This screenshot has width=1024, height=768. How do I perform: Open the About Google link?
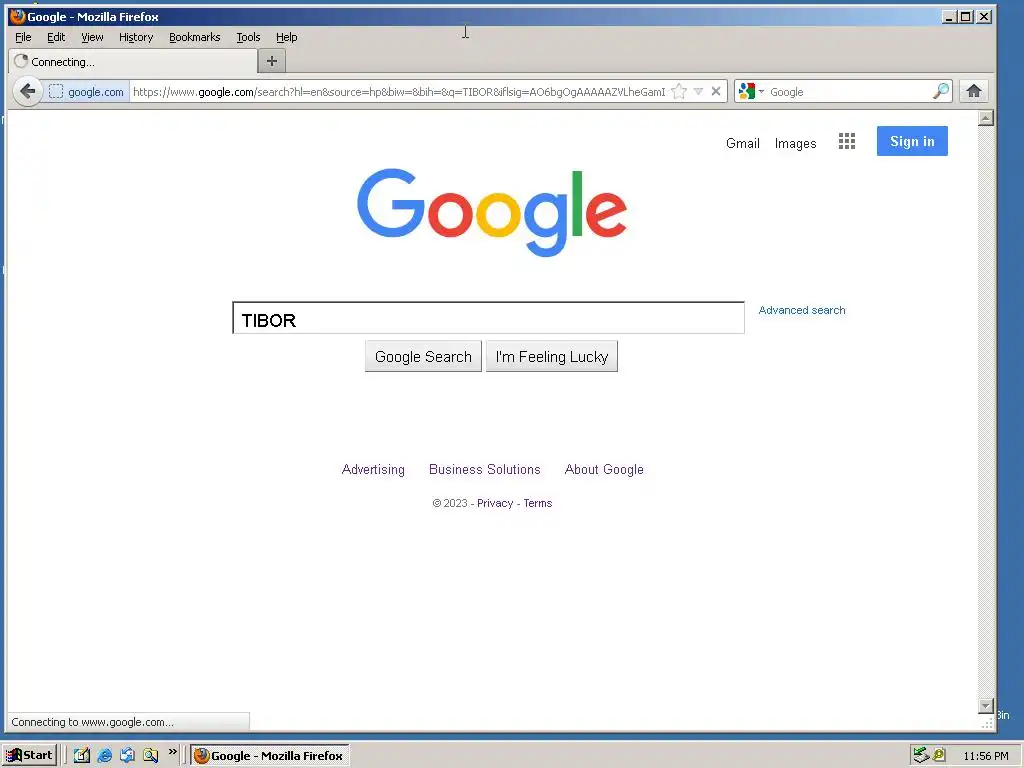tap(604, 470)
